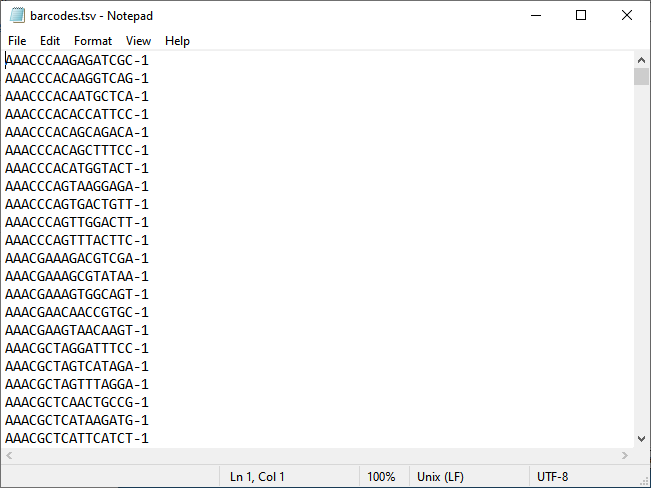
Task: Click the vertical scrollbar thumb
Action: [641, 77]
